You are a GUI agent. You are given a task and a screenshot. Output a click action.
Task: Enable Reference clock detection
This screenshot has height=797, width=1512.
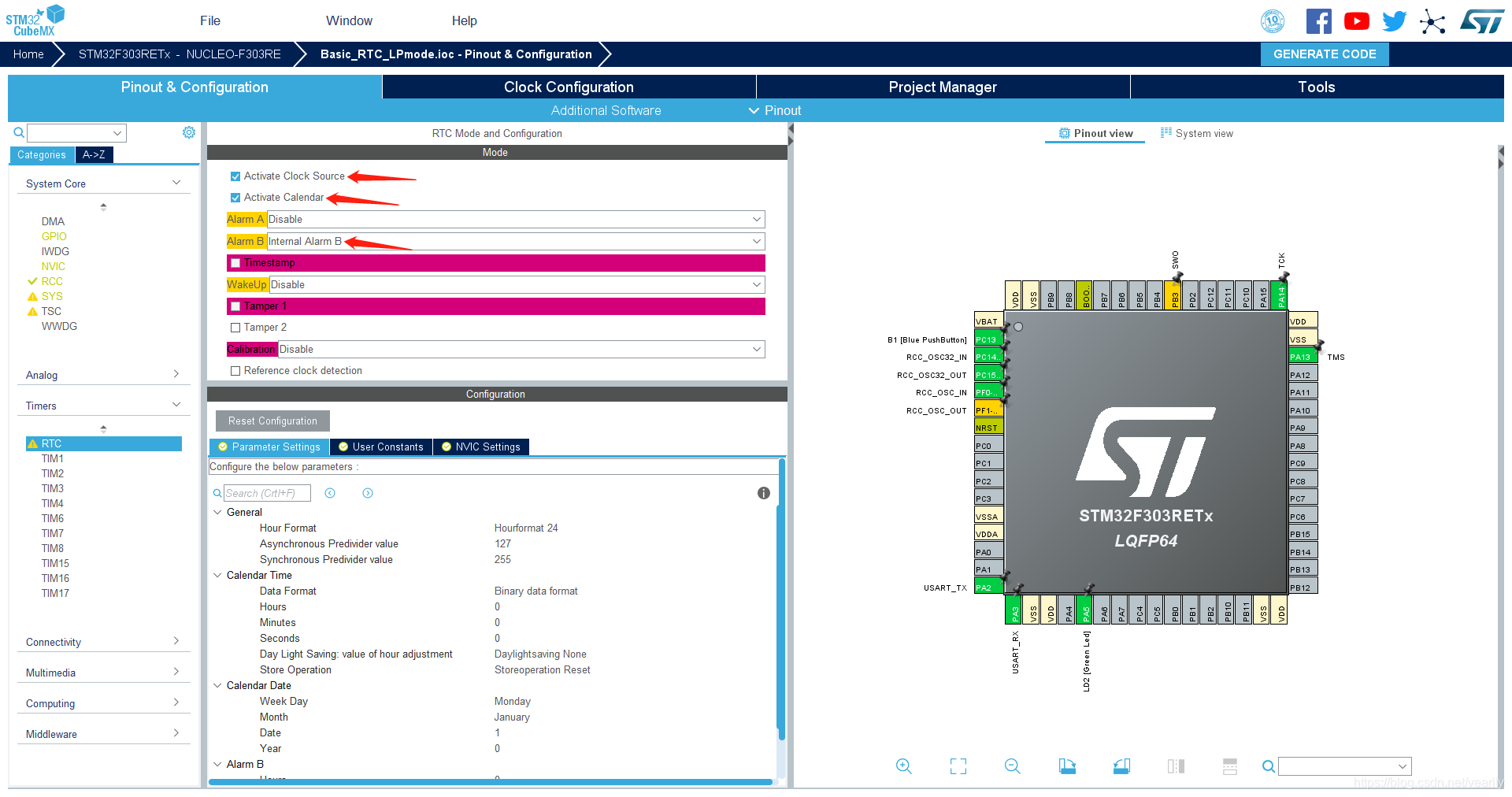pos(235,371)
